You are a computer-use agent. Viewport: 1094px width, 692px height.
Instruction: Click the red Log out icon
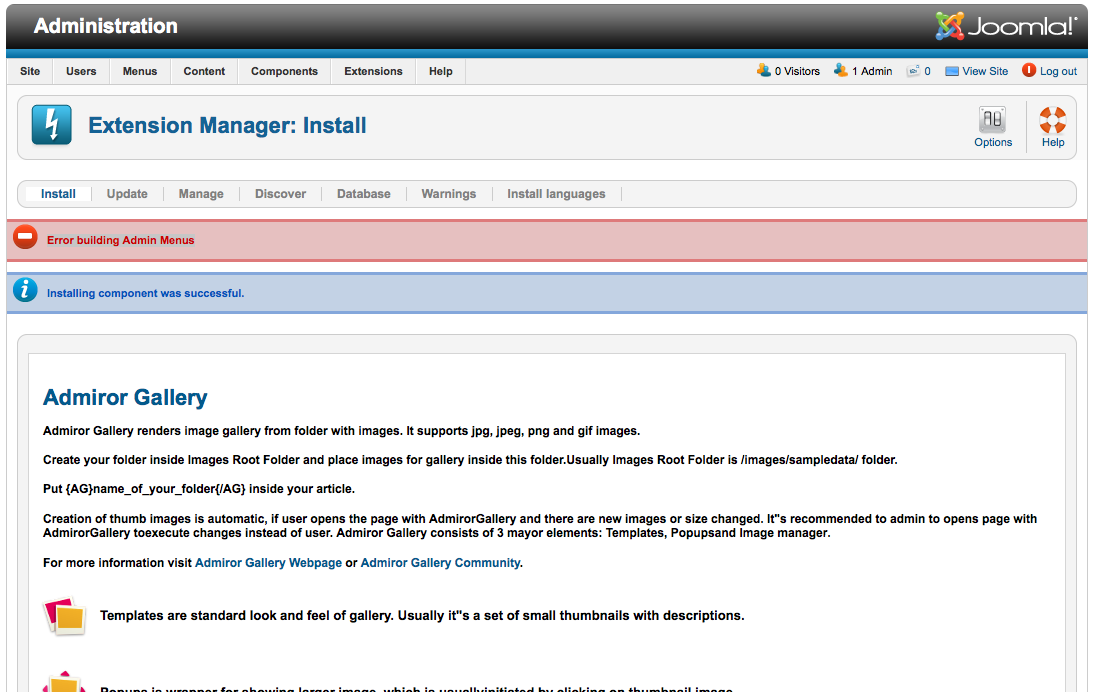(x=1029, y=70)
